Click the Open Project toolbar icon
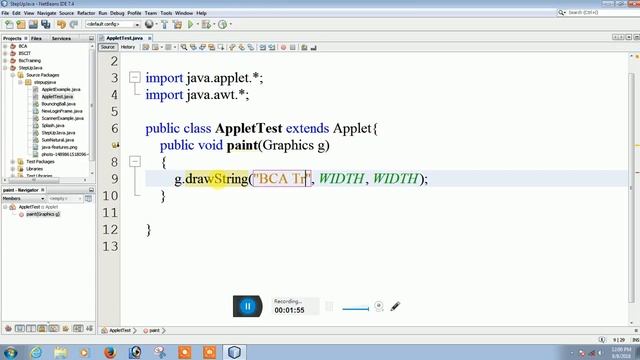The image size is (640, 360). point(33,24)
